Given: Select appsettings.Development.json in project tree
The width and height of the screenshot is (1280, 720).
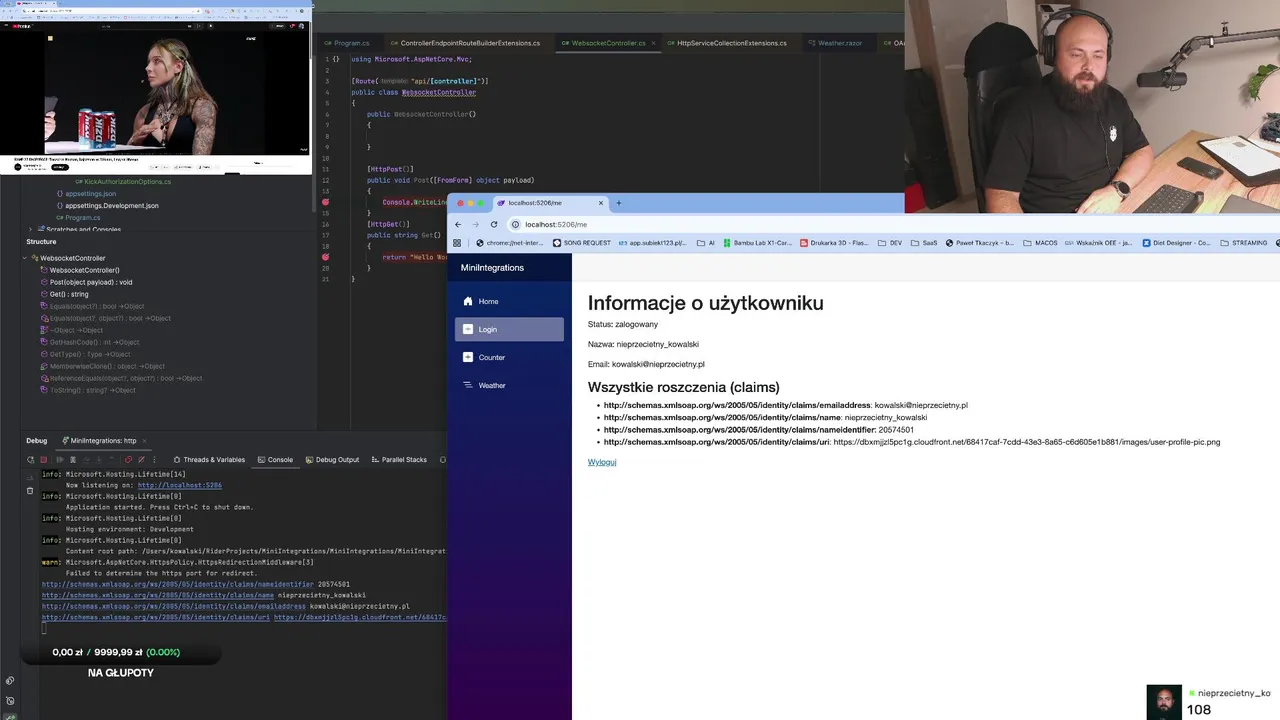Looking at the screenshot, I should (106, 206).
